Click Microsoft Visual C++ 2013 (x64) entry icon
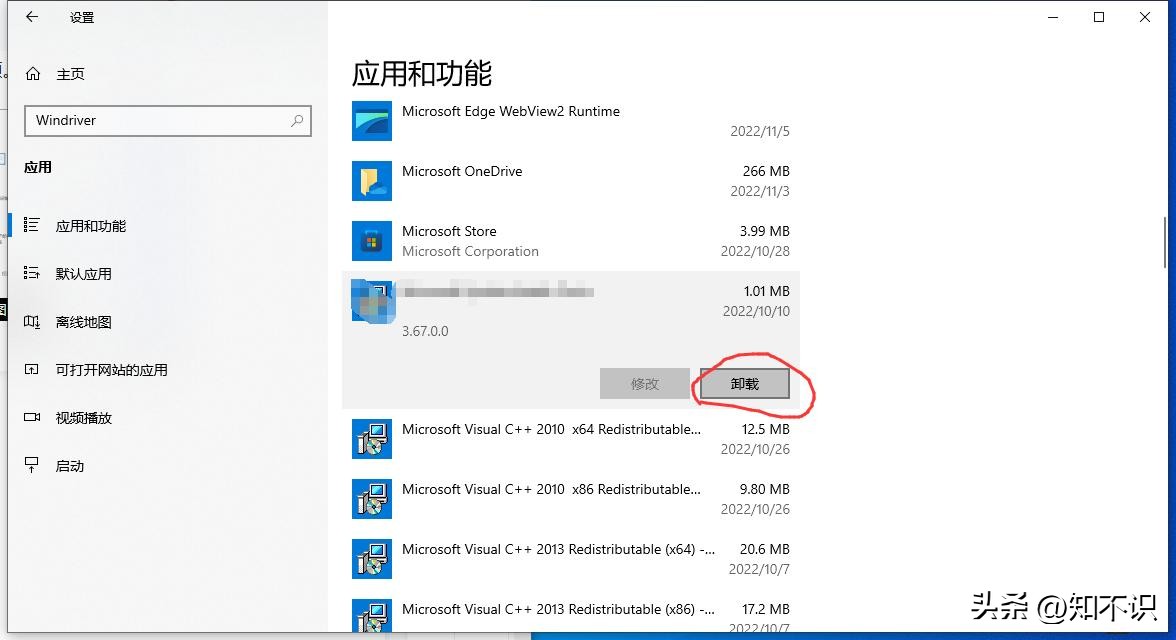Screen dimensions: 1176x640 (371, 558)
